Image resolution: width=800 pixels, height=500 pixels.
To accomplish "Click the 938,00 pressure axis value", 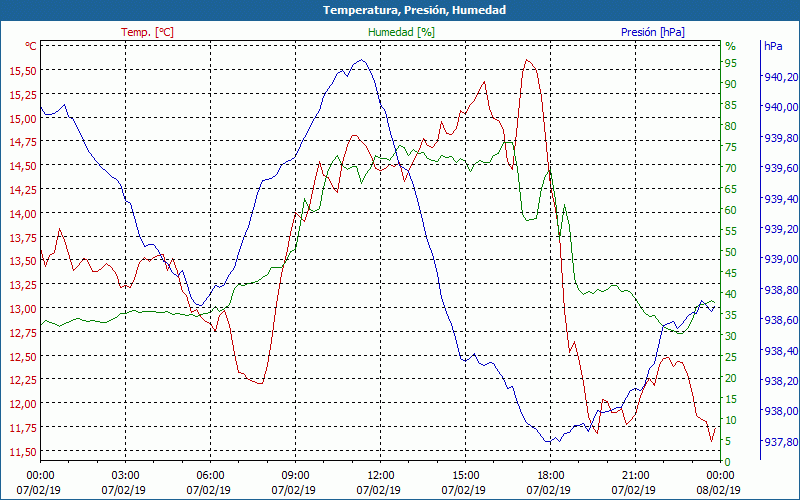I will (779, 411).
